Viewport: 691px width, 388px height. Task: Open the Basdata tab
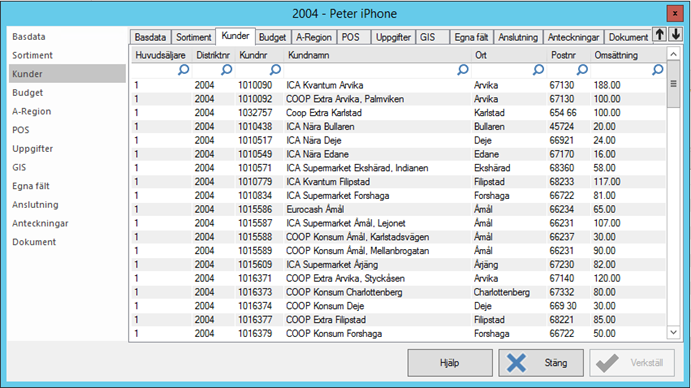pos(150,37)
